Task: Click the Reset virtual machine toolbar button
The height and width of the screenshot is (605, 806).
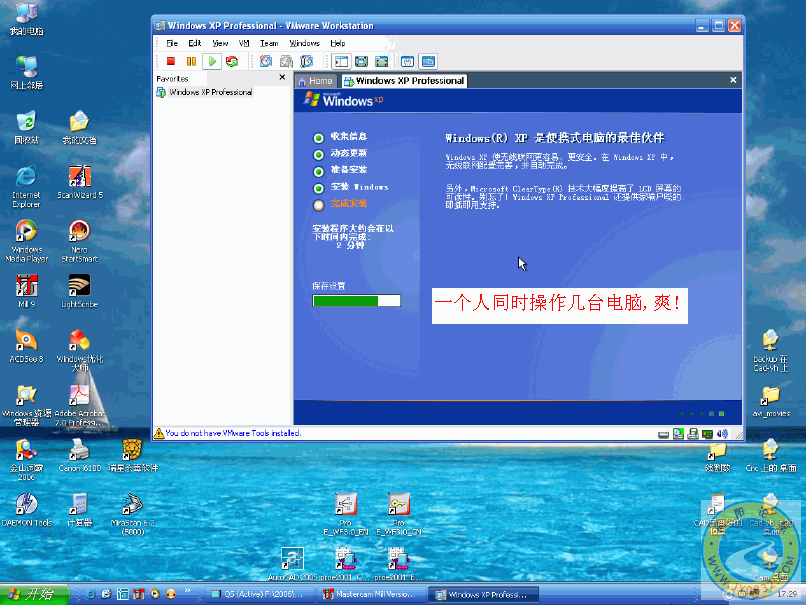Action: [232, 62]
